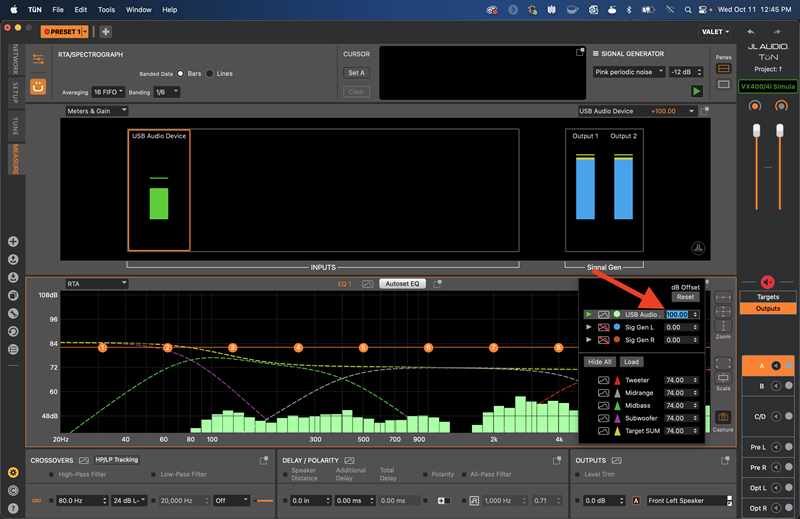800x519 pixels.
Task: Open the Window menu
Action: point(138,10)
